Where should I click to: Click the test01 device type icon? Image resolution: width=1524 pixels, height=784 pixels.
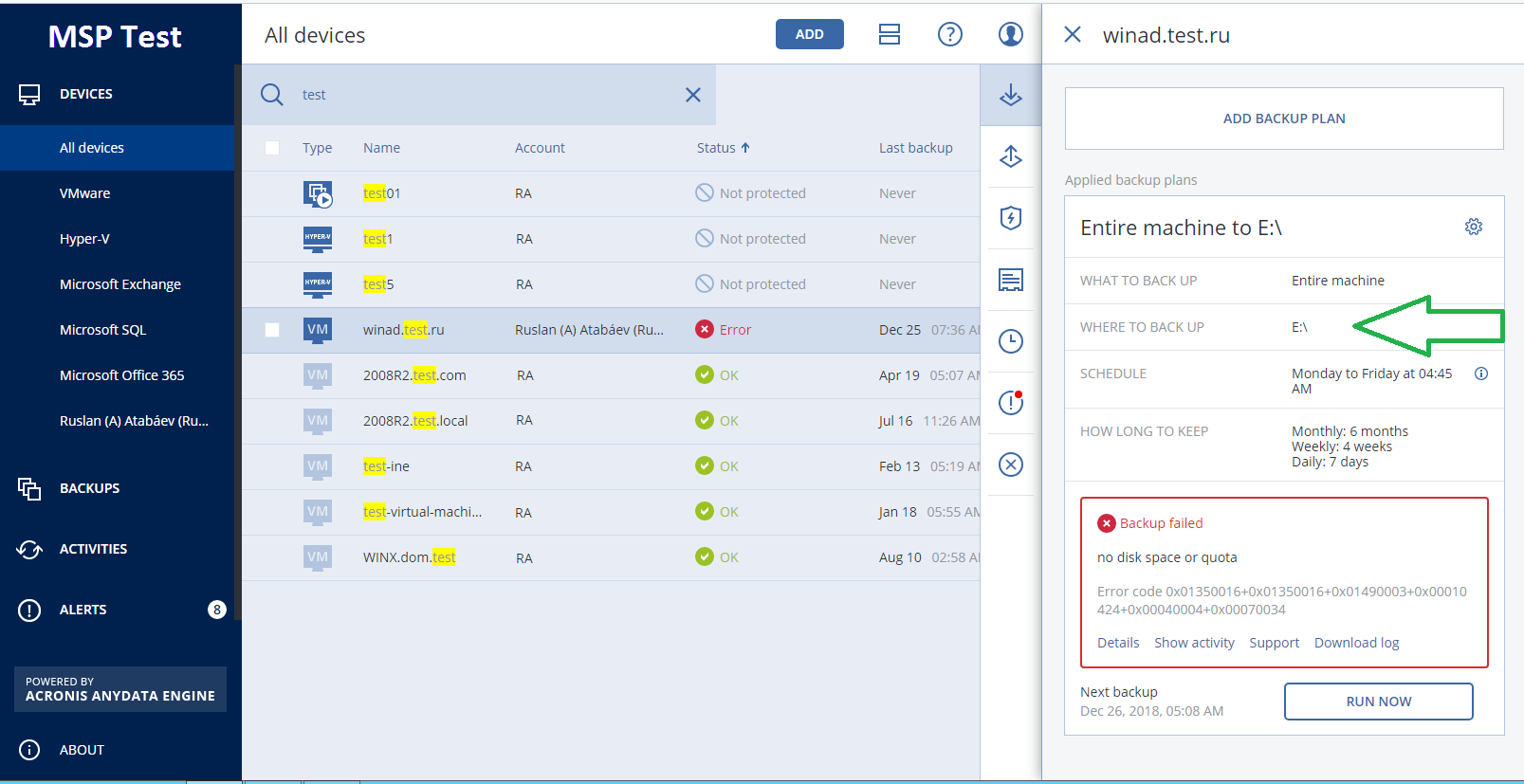point(318,193)
